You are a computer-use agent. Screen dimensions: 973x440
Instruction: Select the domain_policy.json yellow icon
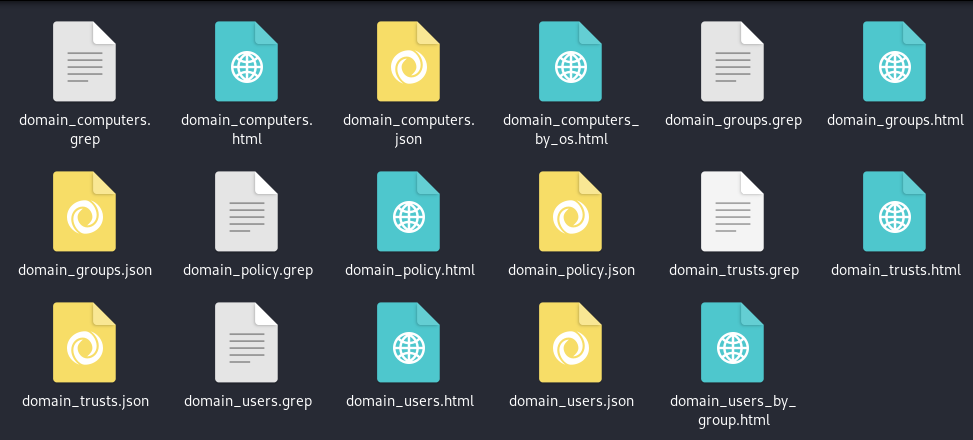(x=570, y=212)
